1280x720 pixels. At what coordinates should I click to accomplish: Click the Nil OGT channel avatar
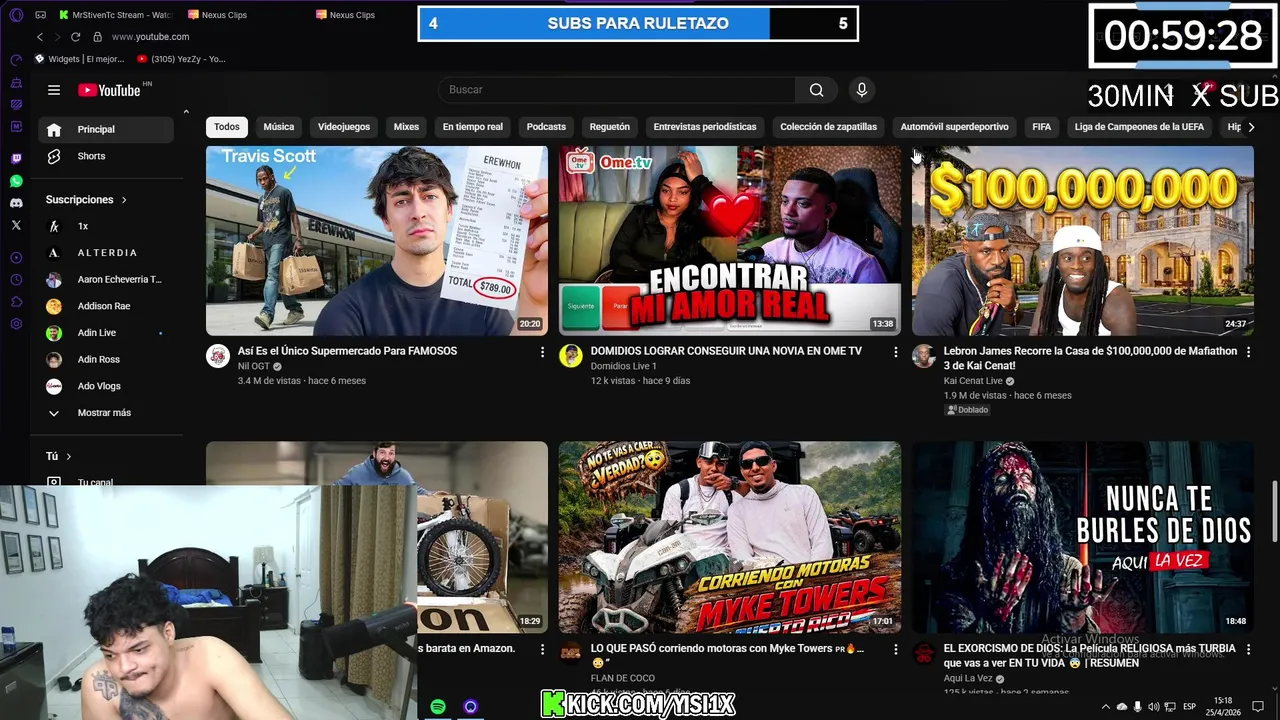(x=218, y=356)
